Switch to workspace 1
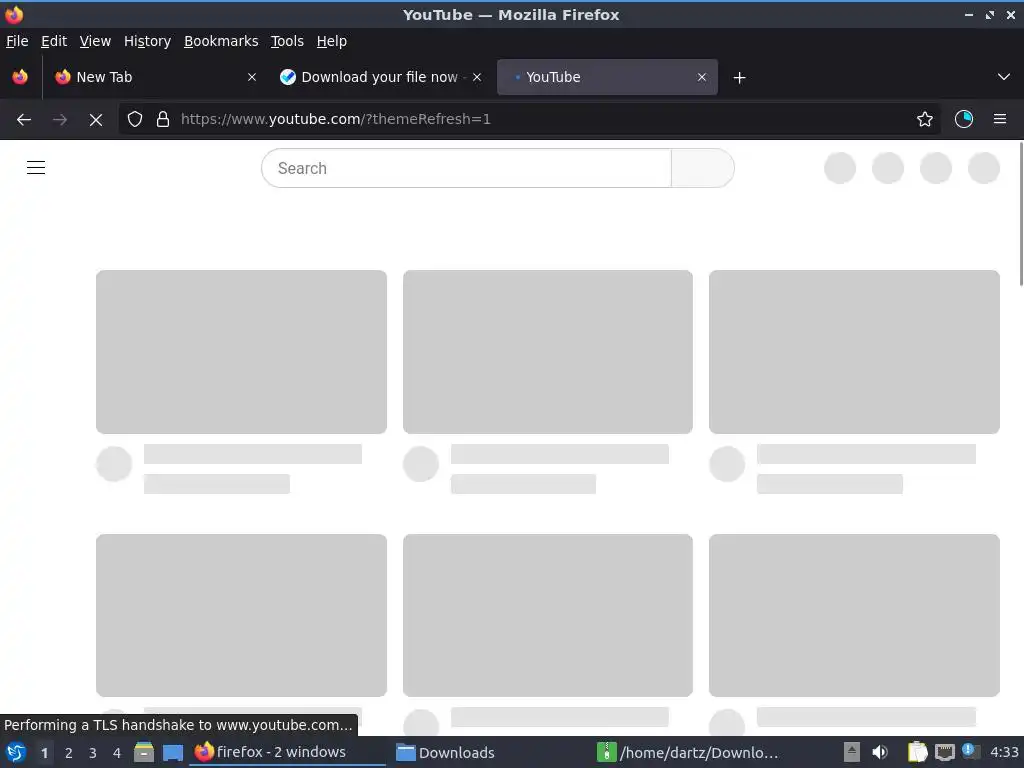Image resolution: width=1024 pixels, height=768 pixels. click(x=44, y=753)
